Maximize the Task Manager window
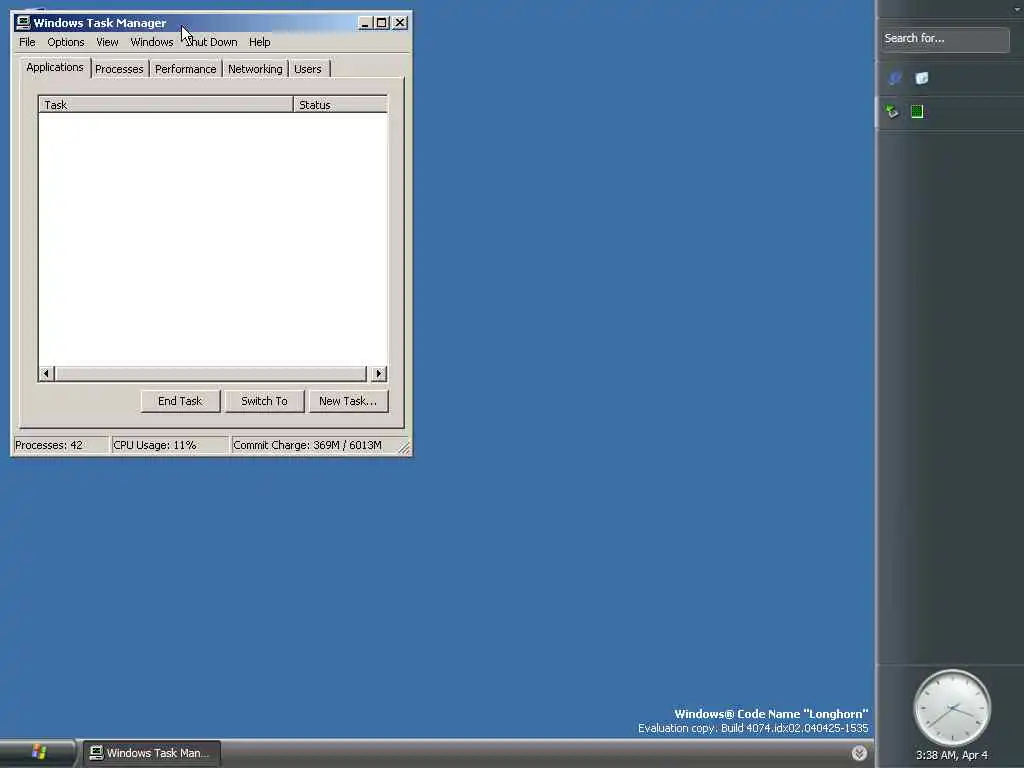The image size is (1024, 768). (381, 23)
